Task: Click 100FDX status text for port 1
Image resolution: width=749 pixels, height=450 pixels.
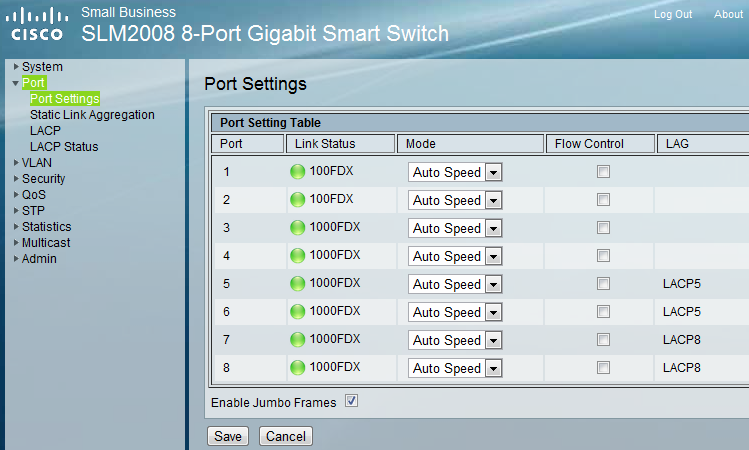Action: click(331, 171)
